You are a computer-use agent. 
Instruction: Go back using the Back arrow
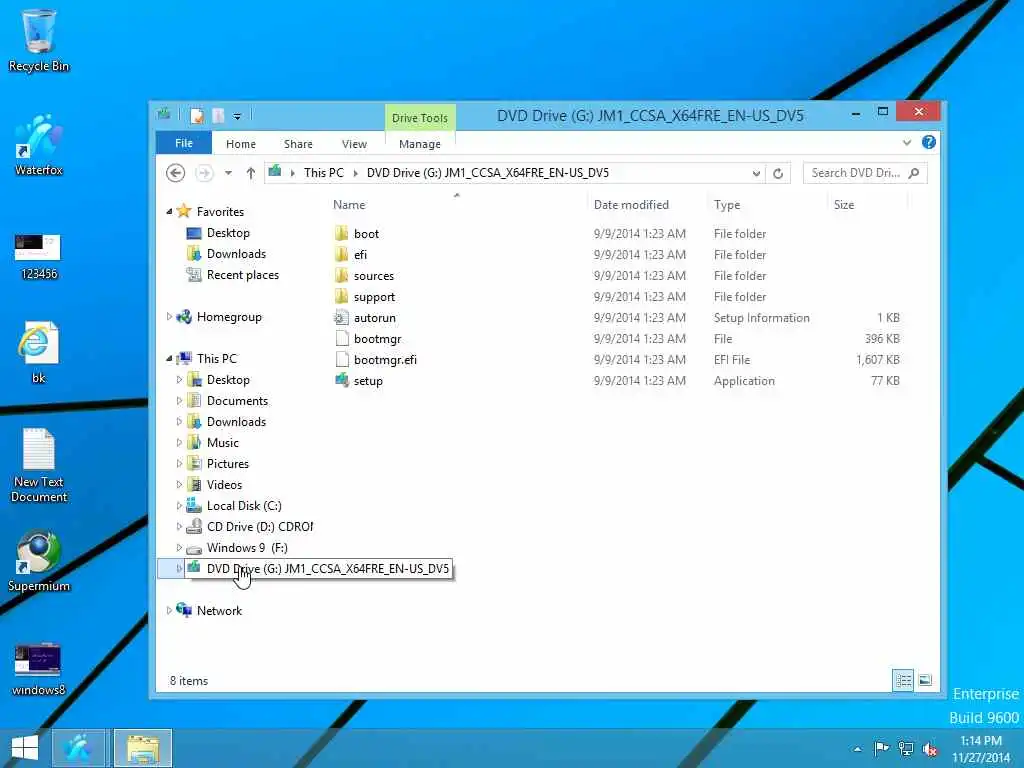click(175, 173)
